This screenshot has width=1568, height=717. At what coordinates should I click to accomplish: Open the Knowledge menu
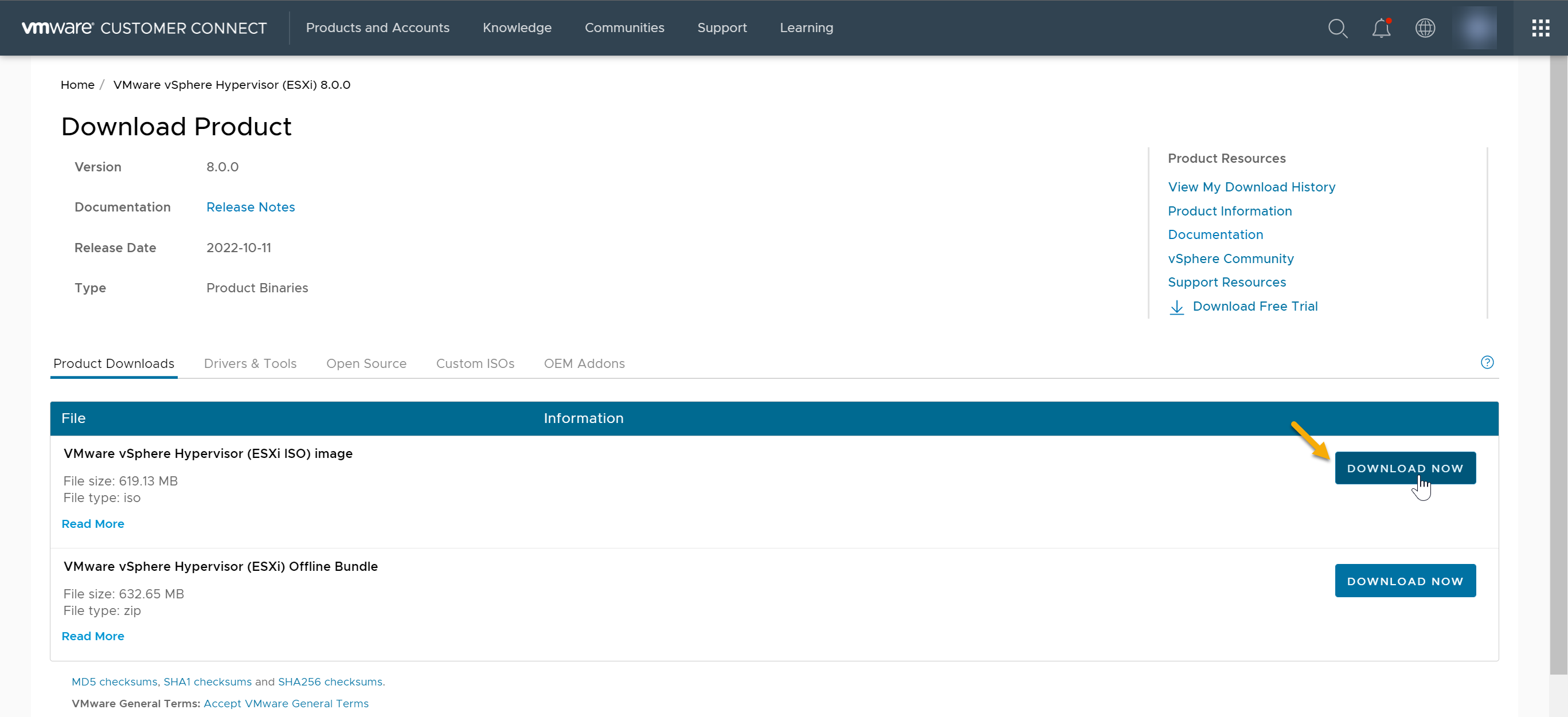[x=517, y=28]
